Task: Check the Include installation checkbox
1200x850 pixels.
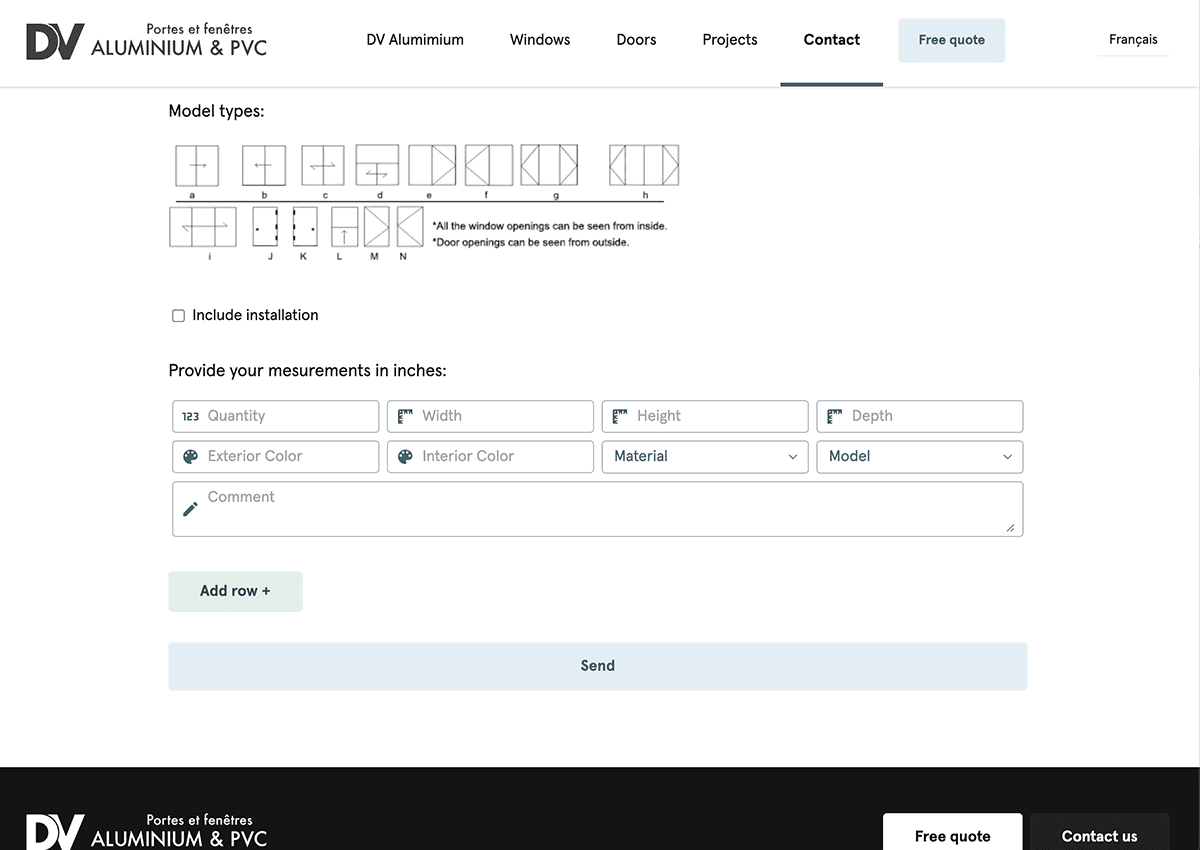Action: pyautogui.click(x=179, y=316)
